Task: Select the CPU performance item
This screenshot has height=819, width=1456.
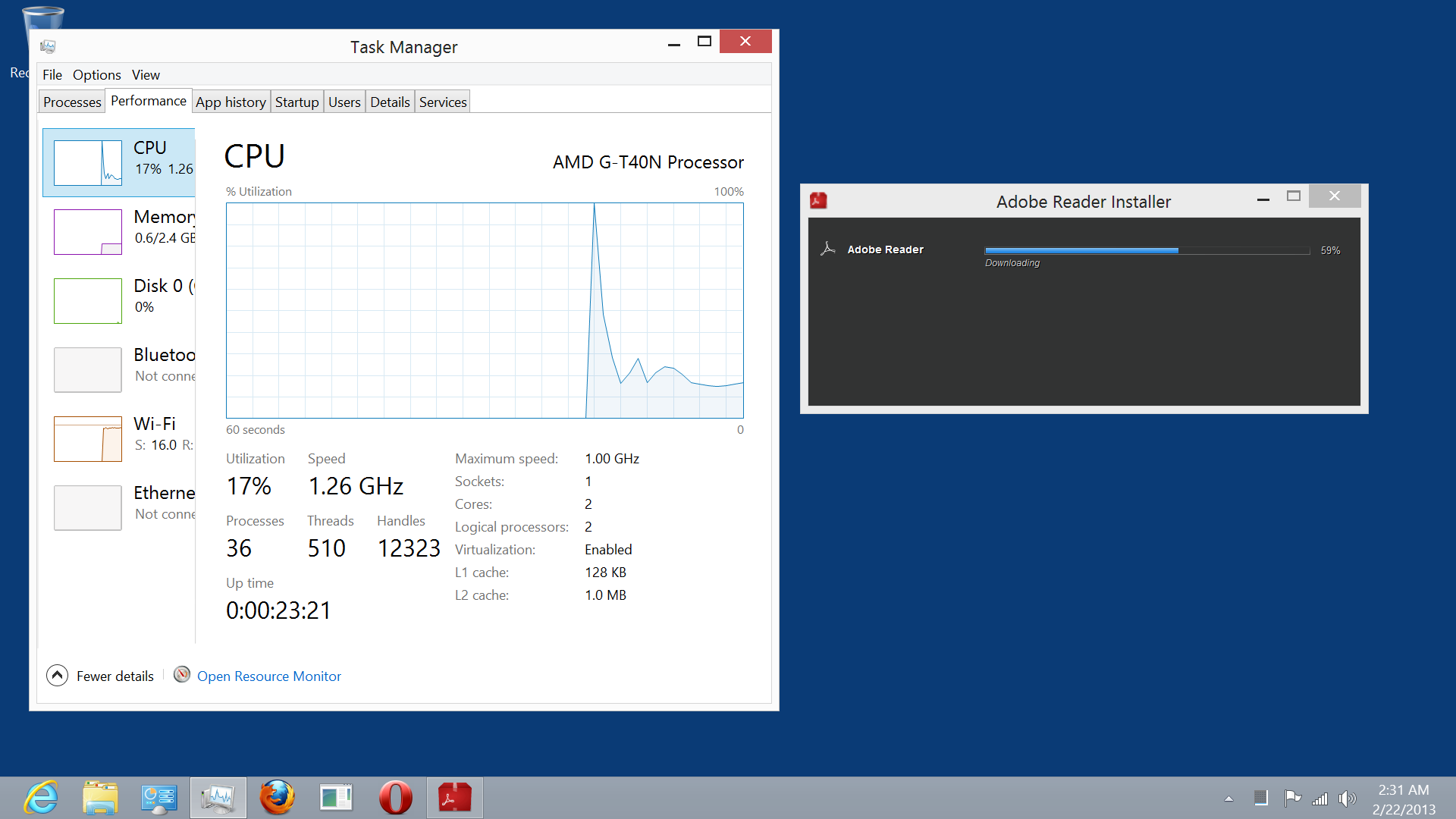Action: [119, 162]
